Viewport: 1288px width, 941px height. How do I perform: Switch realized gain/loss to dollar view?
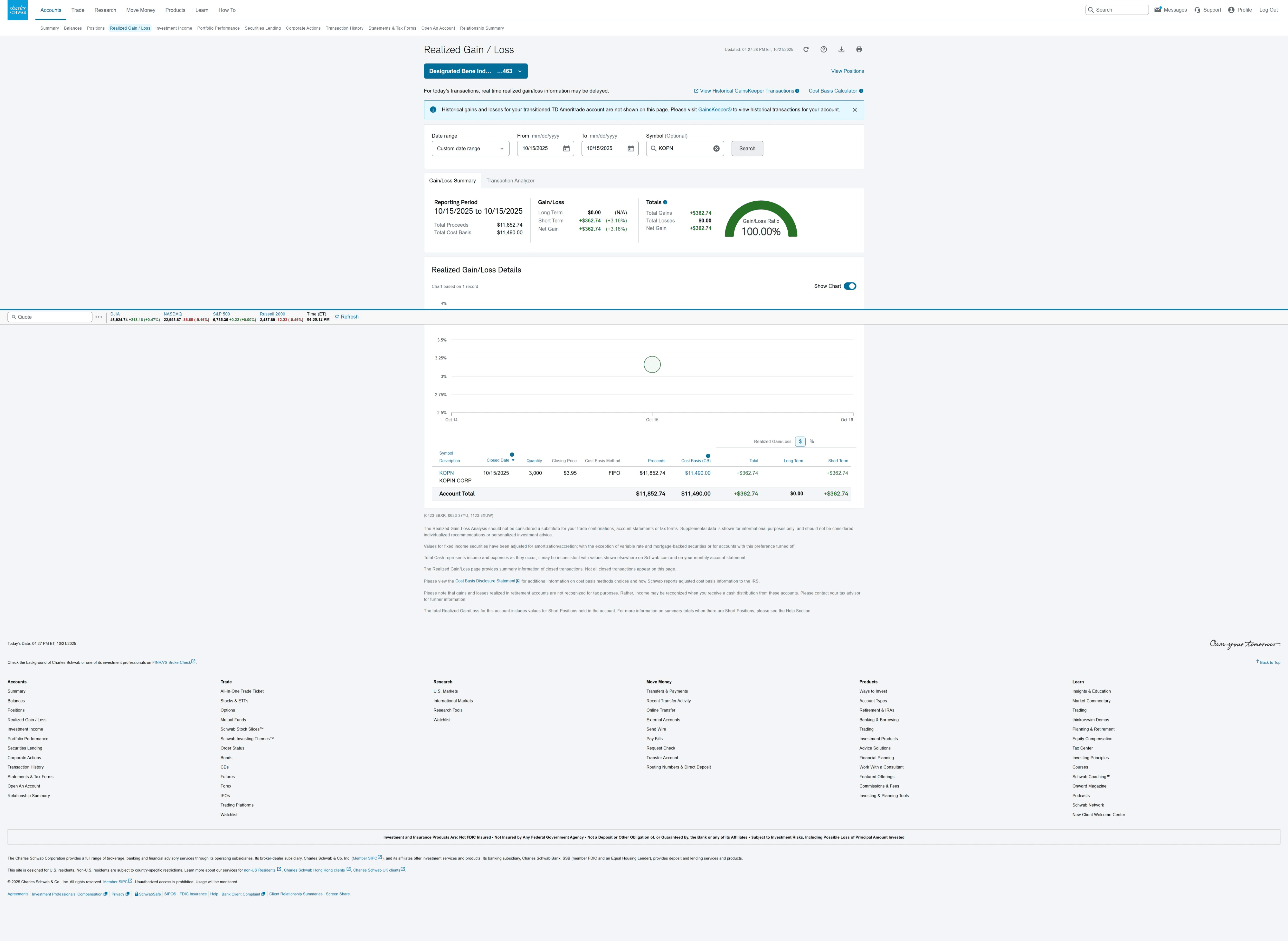800,442
